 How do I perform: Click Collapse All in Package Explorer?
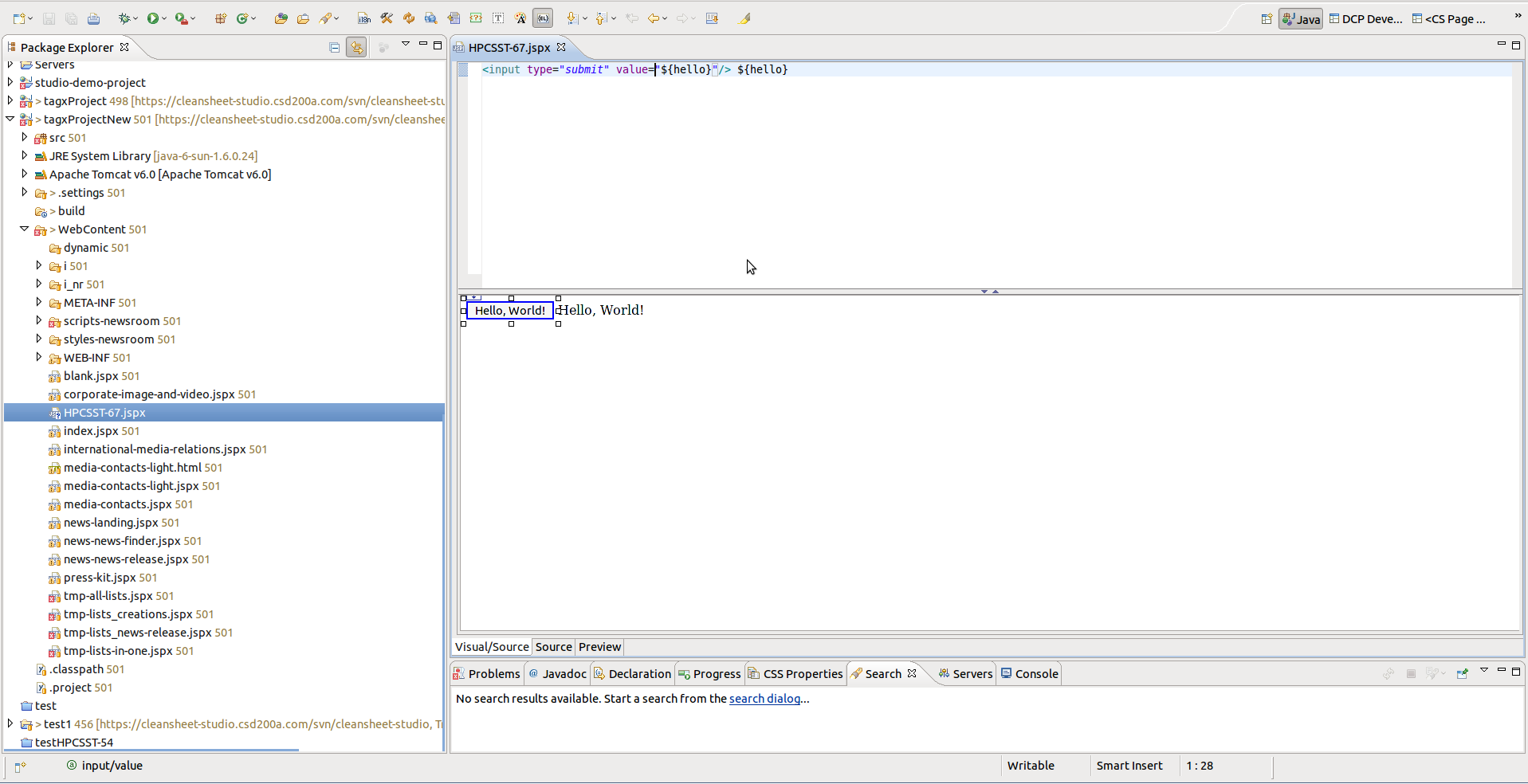coord(335,48)
